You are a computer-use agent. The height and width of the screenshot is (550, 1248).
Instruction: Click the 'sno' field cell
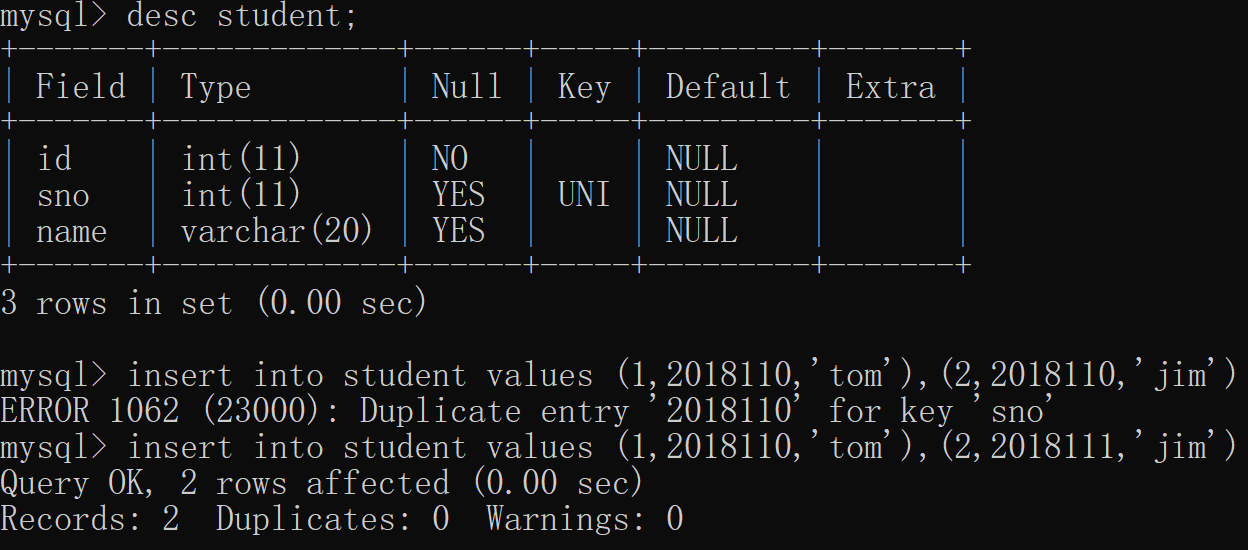[63, 195]
